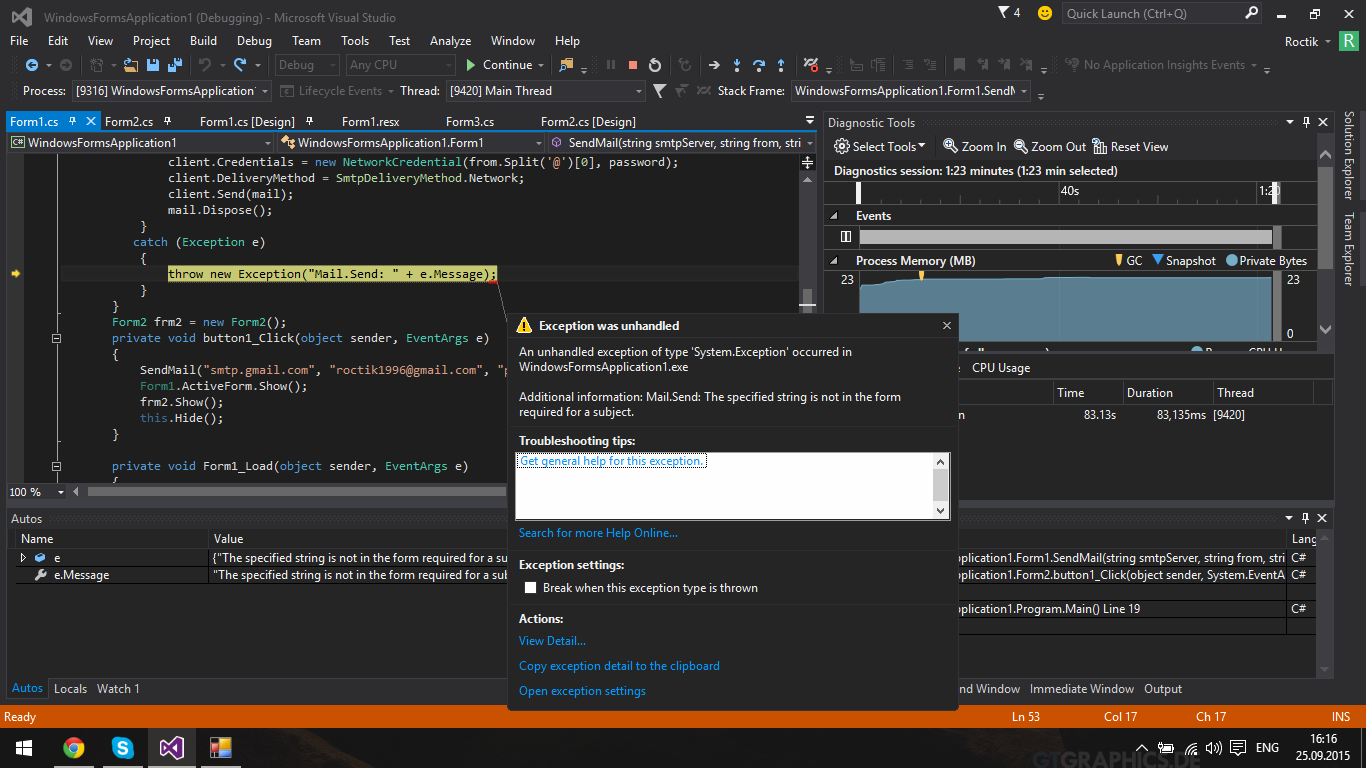The height and width of the screenshot is (768, 1366).
Task: Open the Select Tools dropdown
Action: click(882, 146)
